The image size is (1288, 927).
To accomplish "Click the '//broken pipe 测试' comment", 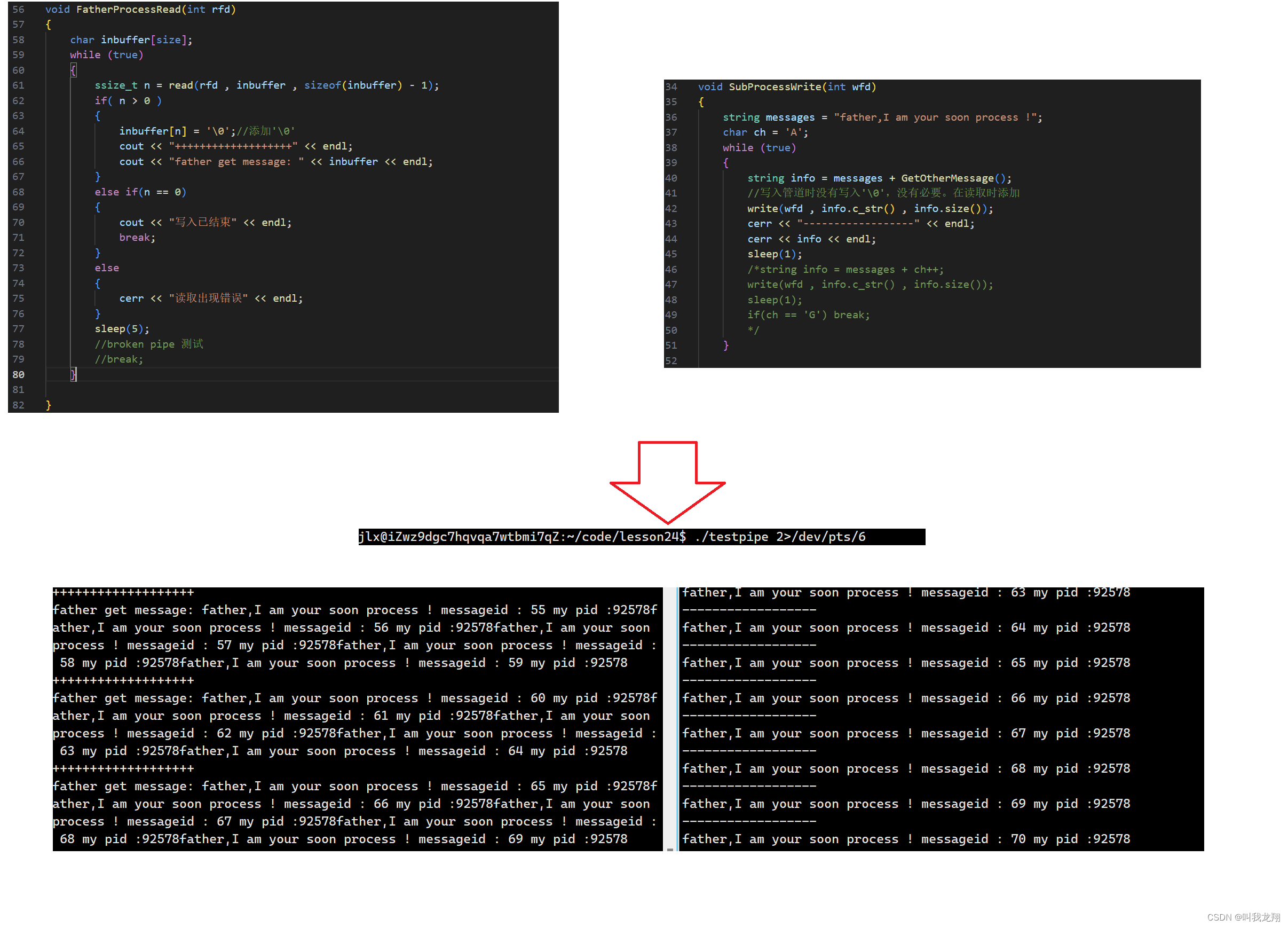I will point(149,344).
